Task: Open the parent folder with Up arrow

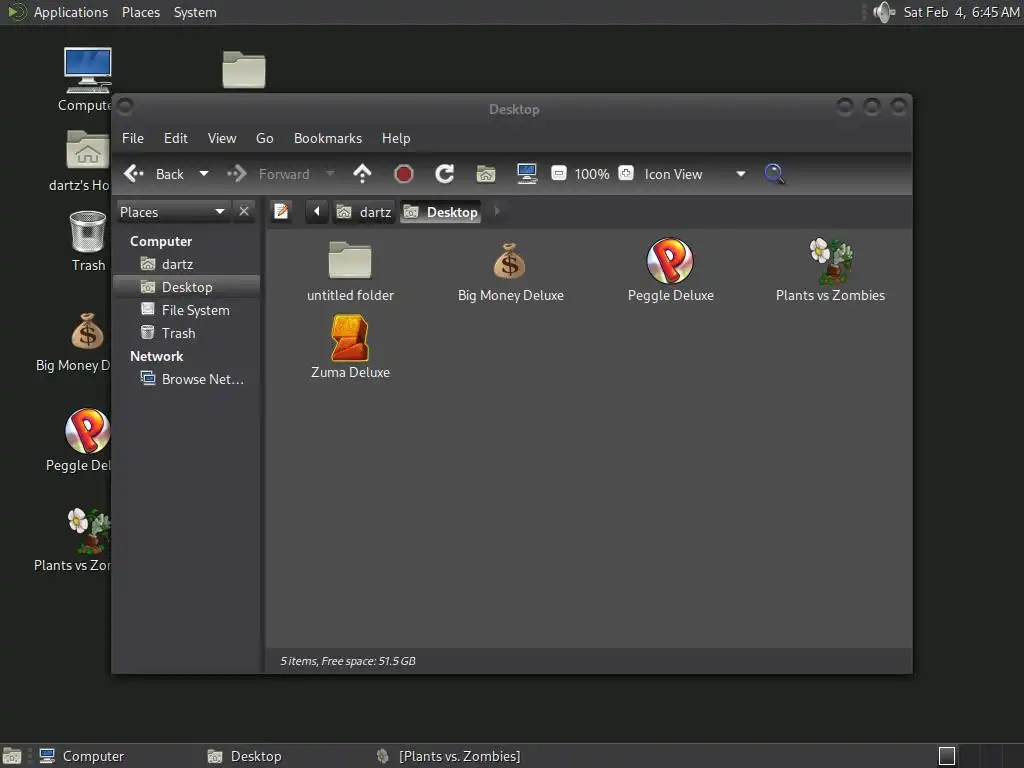Action: coord(362,174)
